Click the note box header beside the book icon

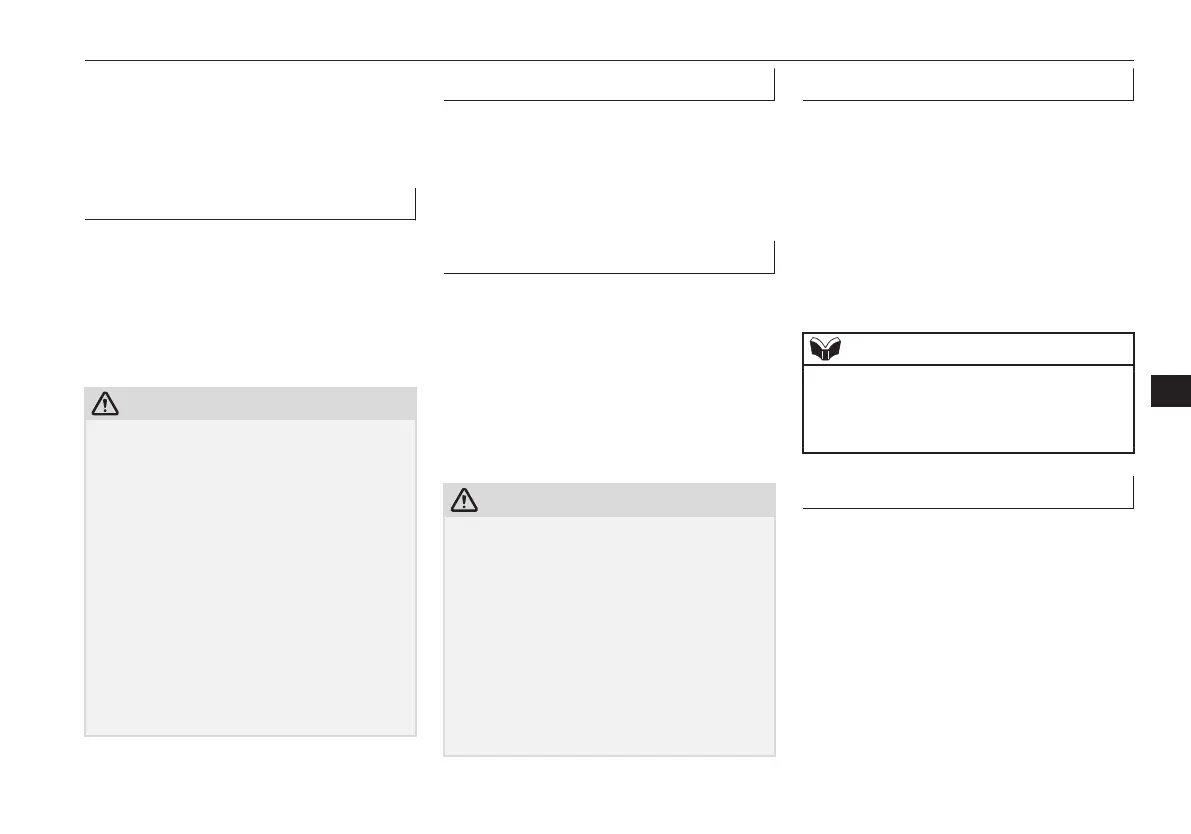click(985, 349)
